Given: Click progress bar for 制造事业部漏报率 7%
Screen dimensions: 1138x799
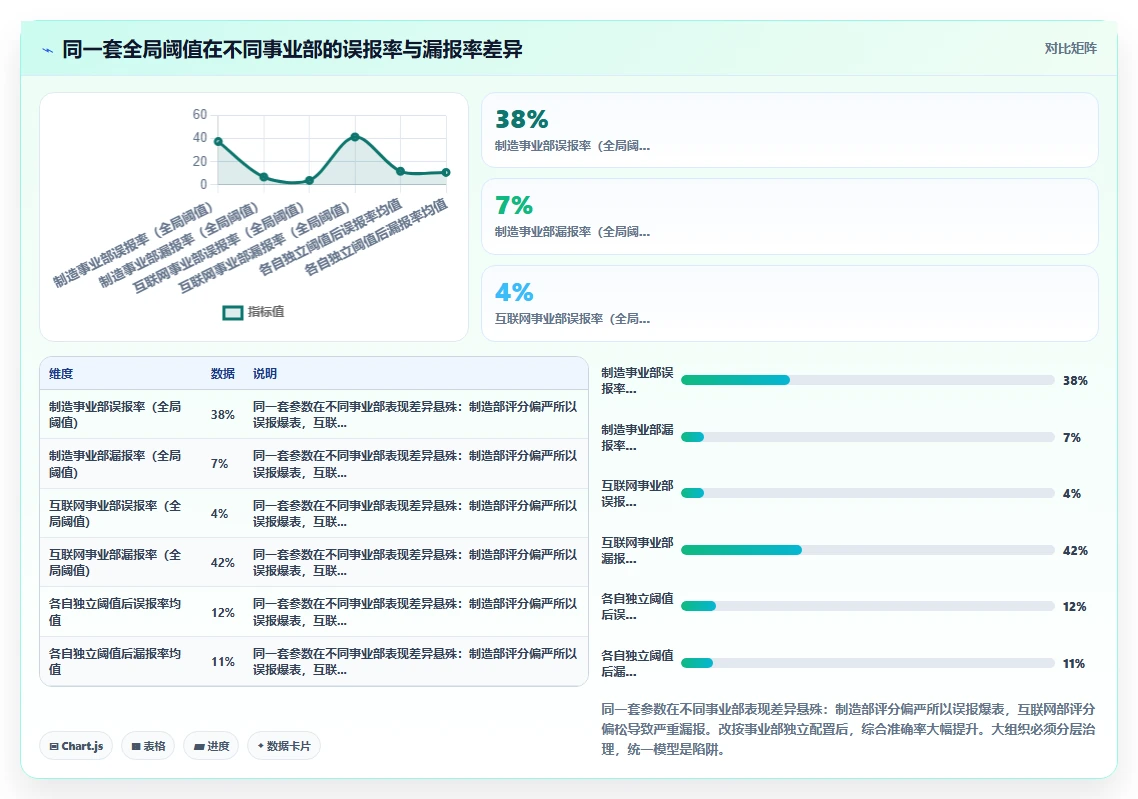Looking at the screenshot, I should (867, 437).
